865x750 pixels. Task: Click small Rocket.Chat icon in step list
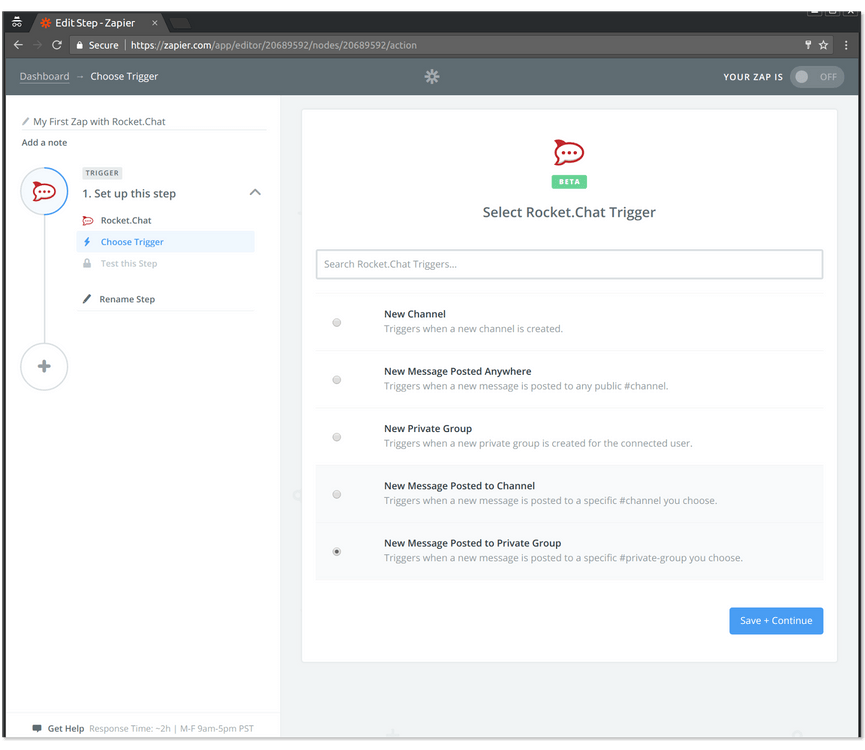coord(88,221)
